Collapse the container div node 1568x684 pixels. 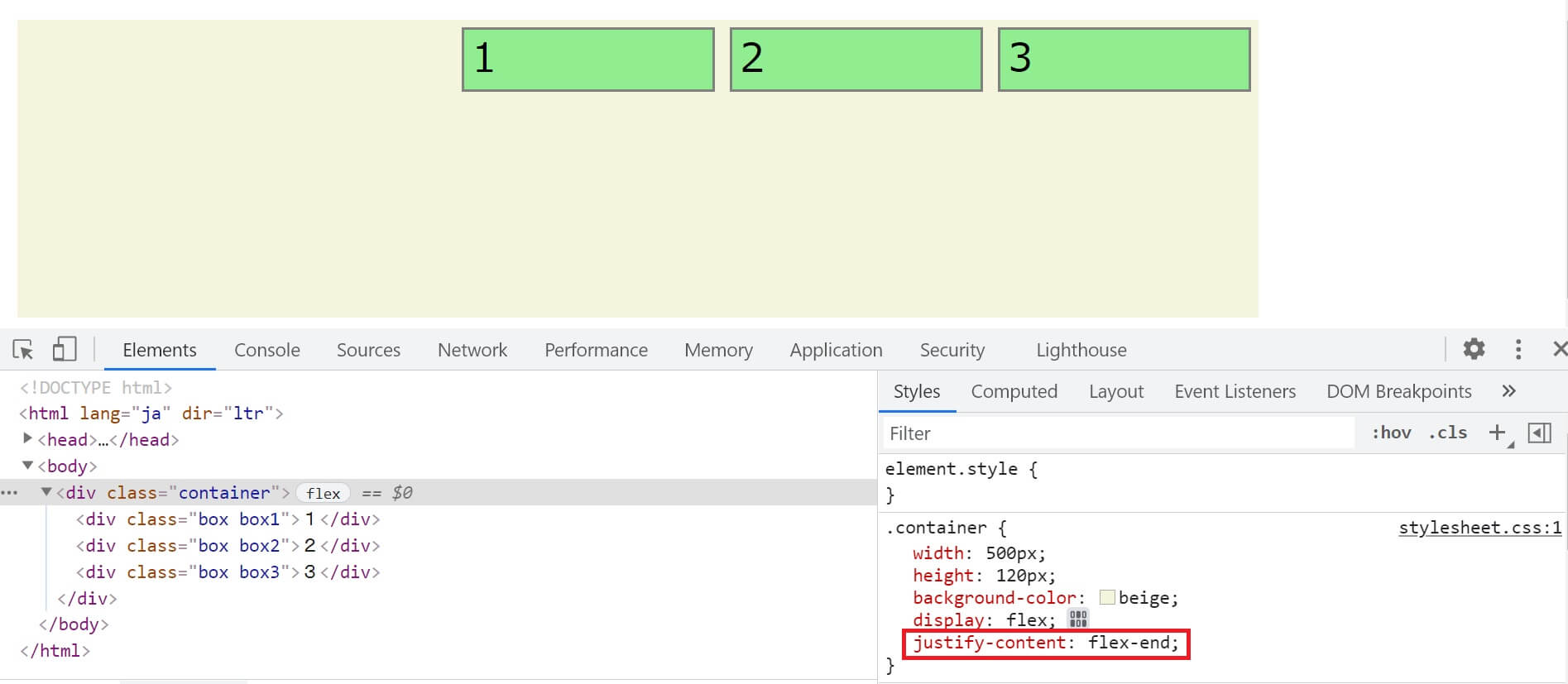coord(47,492)
